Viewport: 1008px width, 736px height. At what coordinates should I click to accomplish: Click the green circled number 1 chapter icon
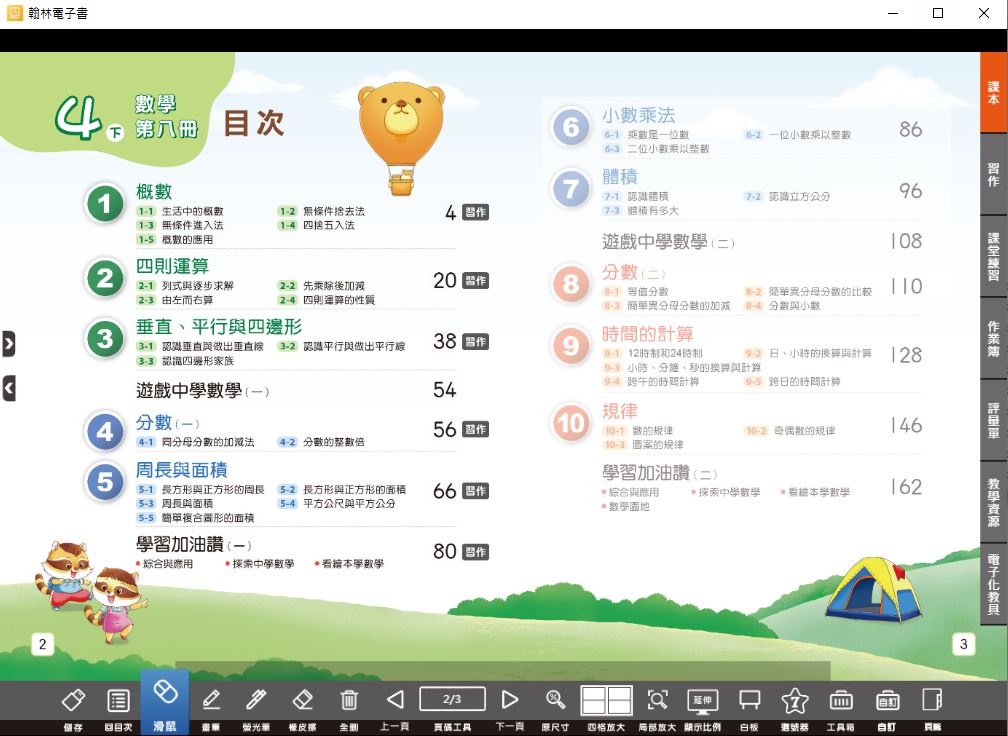[105, 204]
